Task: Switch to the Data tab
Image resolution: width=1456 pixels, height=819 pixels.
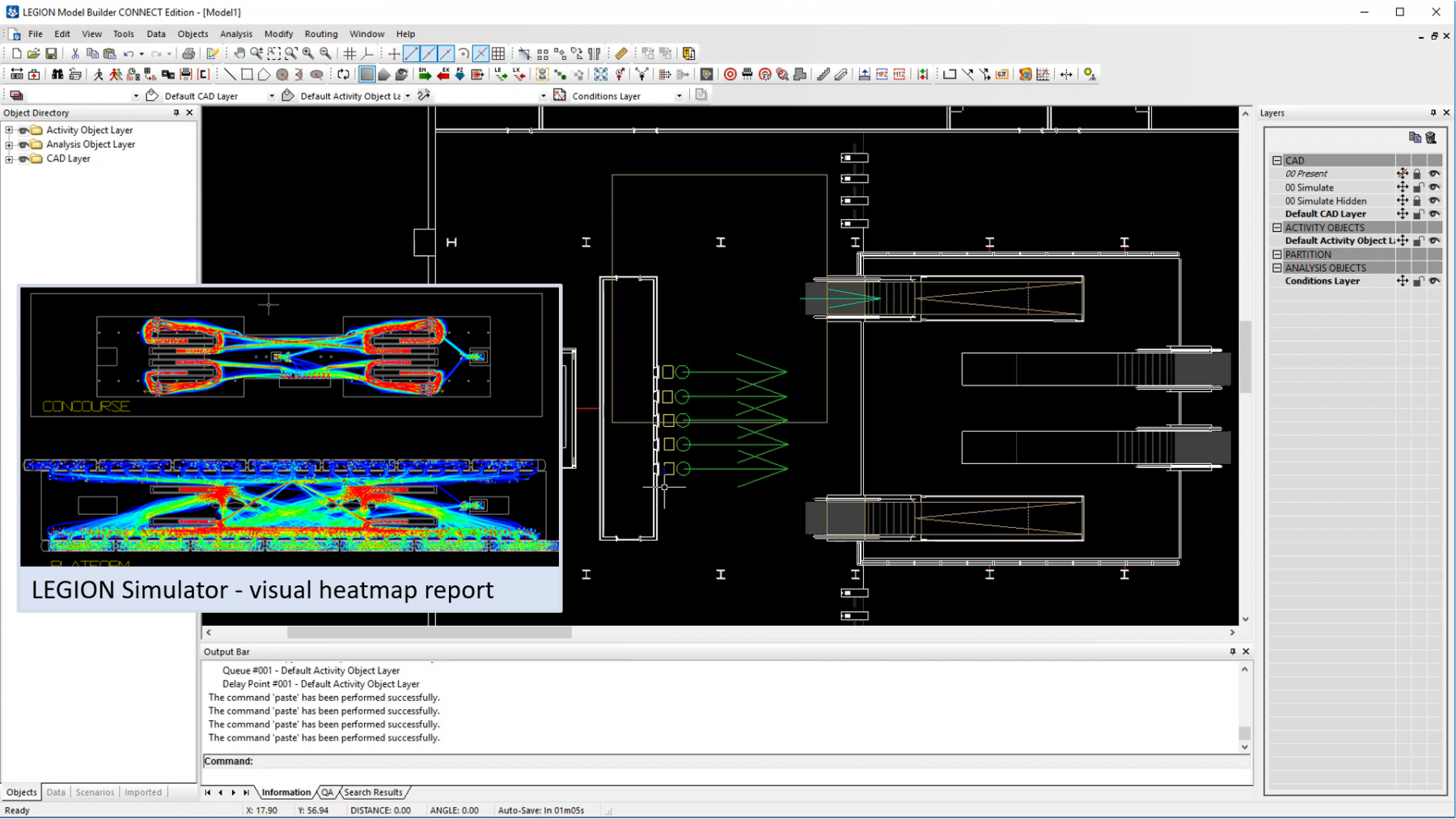Action: (56, 792)
